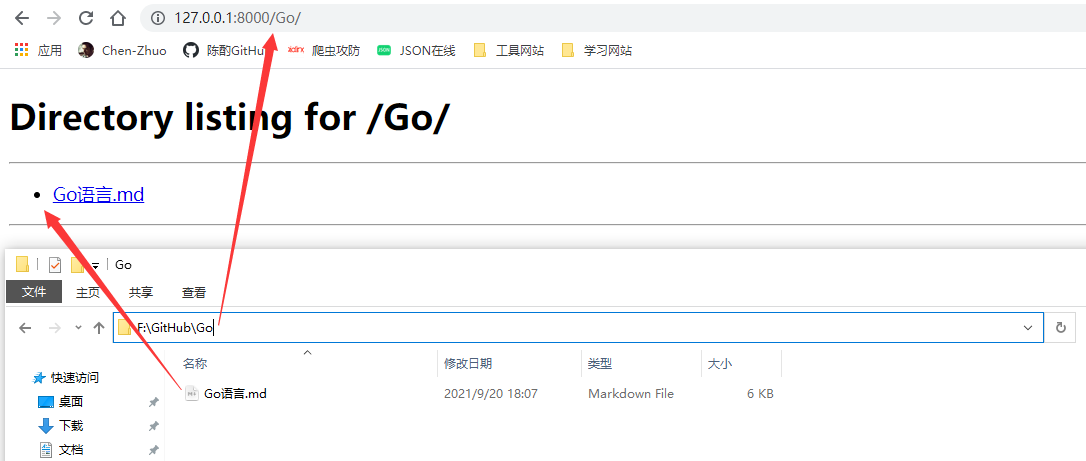Open the 学习网站 bookmark folder
The width and height of the screenshot is (1086, 461).
click(x=597, y=51)
